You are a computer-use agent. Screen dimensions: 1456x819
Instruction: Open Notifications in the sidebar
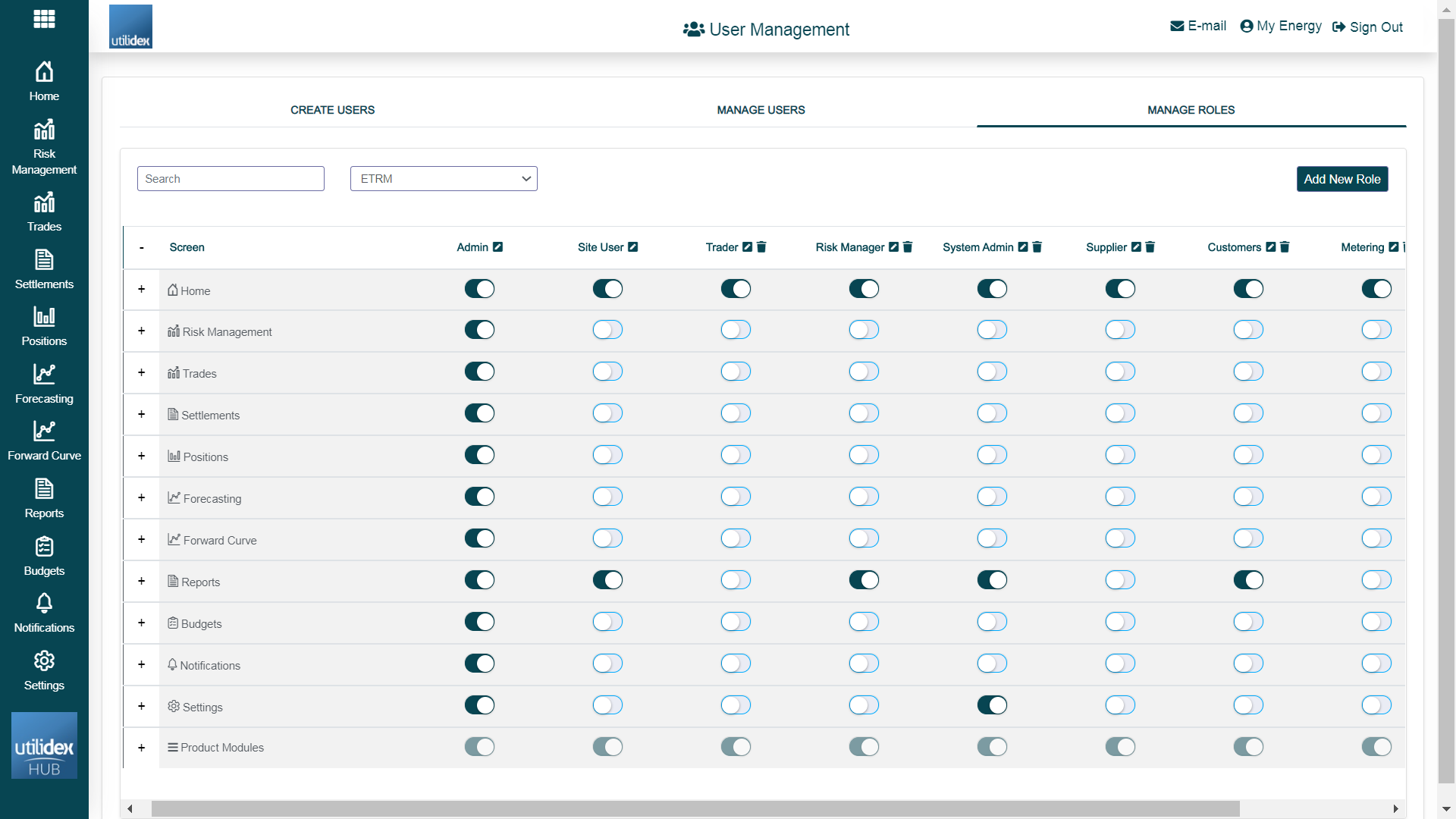[44, 613]
